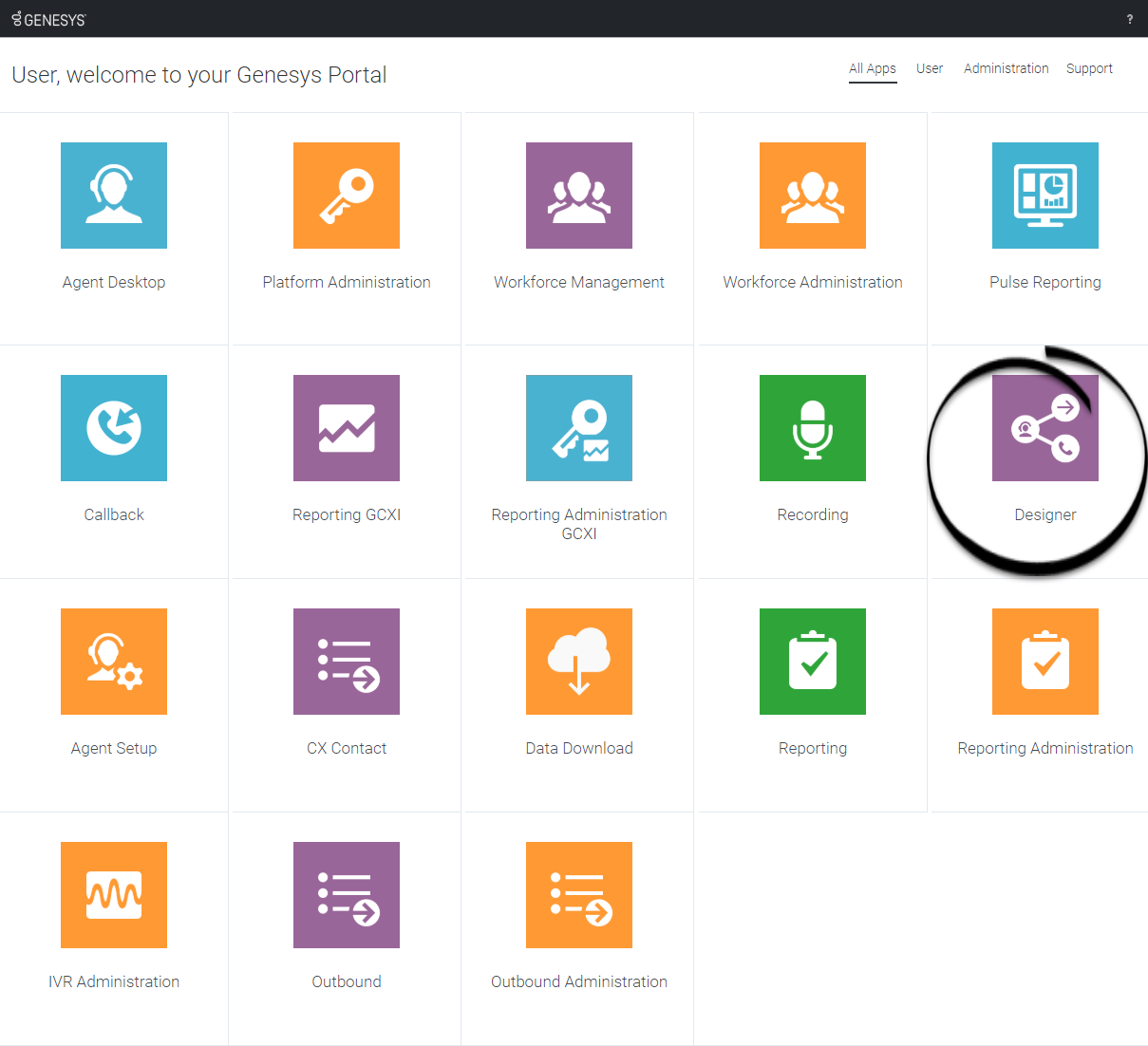Image resolution: width=1148 pixels, height=1046 pixels.
Task: Click the Genesys logo in header
Action: [x=48, y=19]
